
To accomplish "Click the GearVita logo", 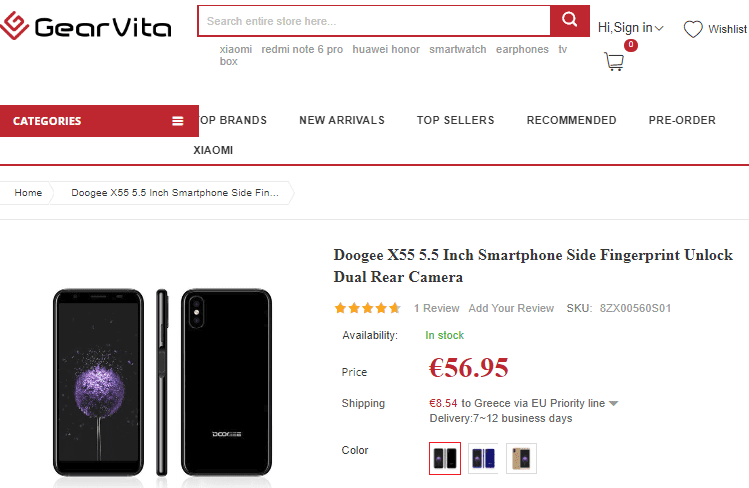I will (86, 26).
